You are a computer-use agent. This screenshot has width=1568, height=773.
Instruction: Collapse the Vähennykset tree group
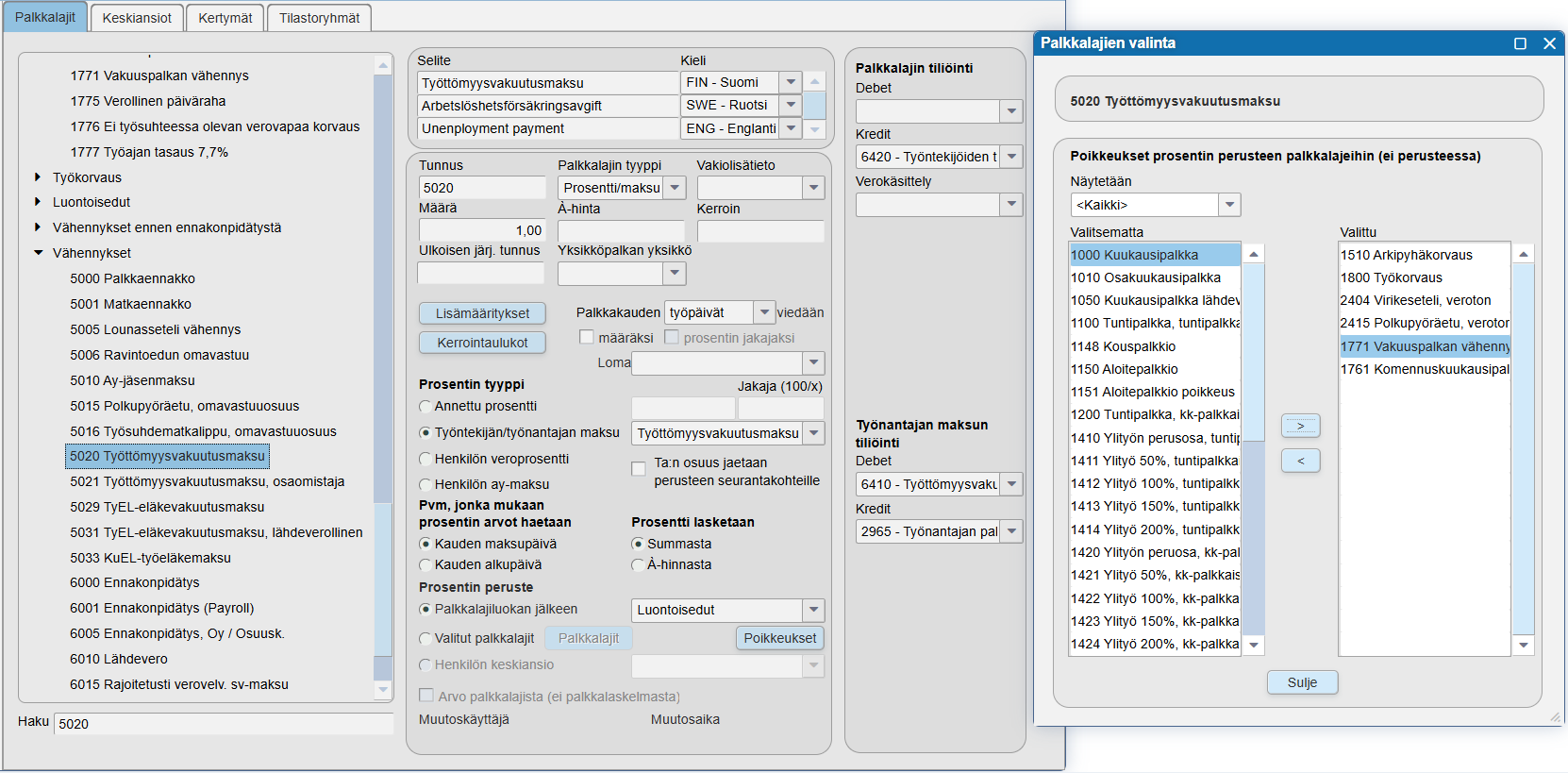coord(38,252)
